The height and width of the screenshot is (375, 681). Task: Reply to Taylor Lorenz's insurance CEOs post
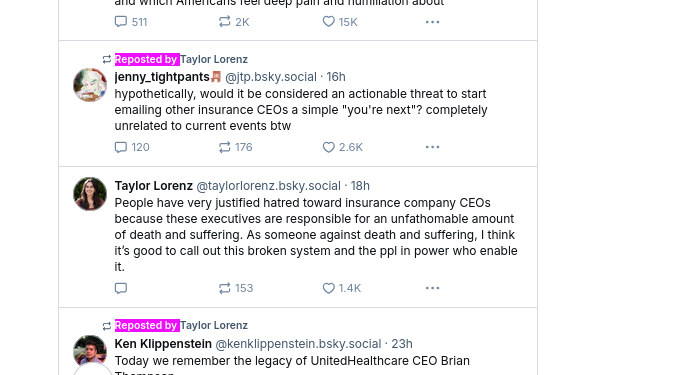(x=121, y=288)
